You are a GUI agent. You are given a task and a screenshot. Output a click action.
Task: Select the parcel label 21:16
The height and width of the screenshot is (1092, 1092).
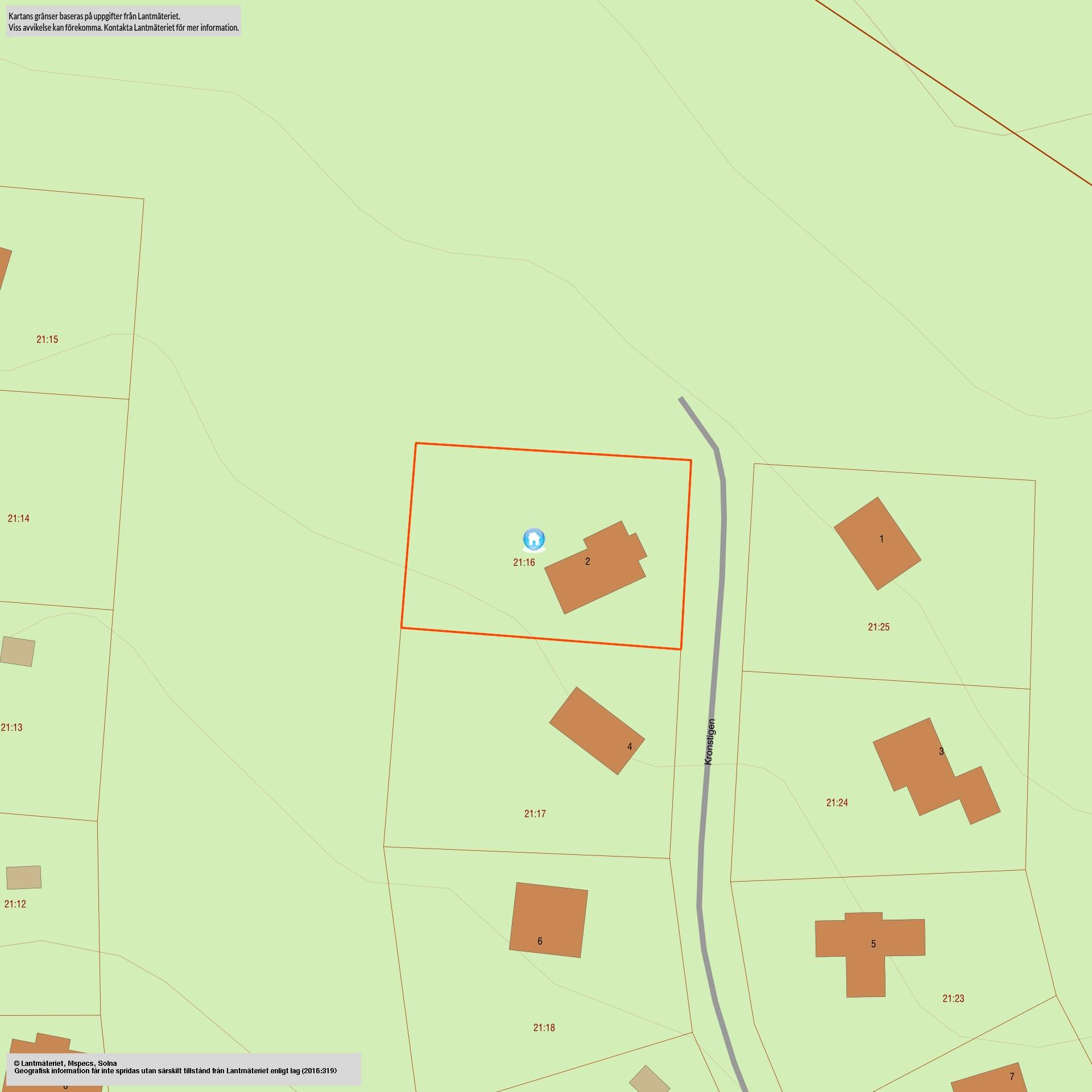[x=524, y=562]
